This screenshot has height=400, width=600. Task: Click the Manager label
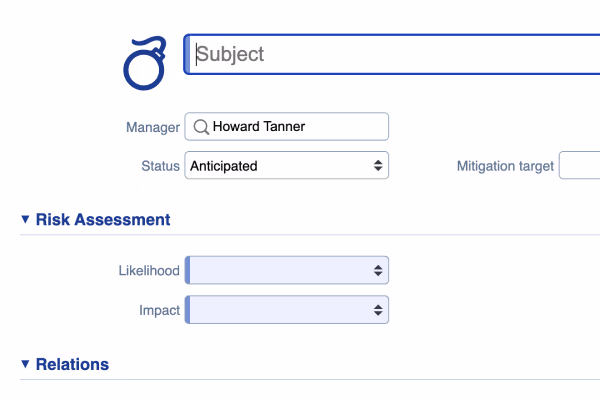(153, 127)
